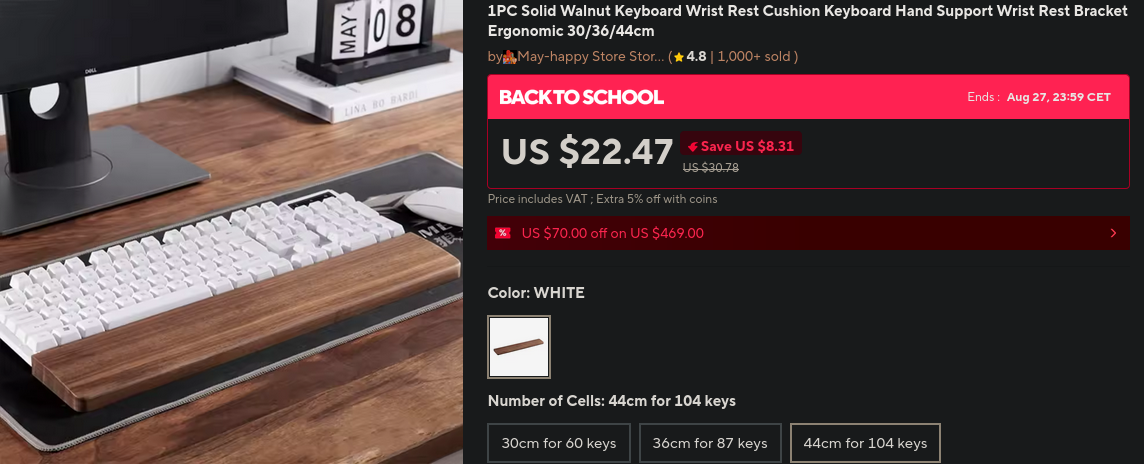This screenshot has width=1144, height=464.
Task: Open the US $70.00 off coupon banner
Action: pyautogui.click(x=808, y=233)
